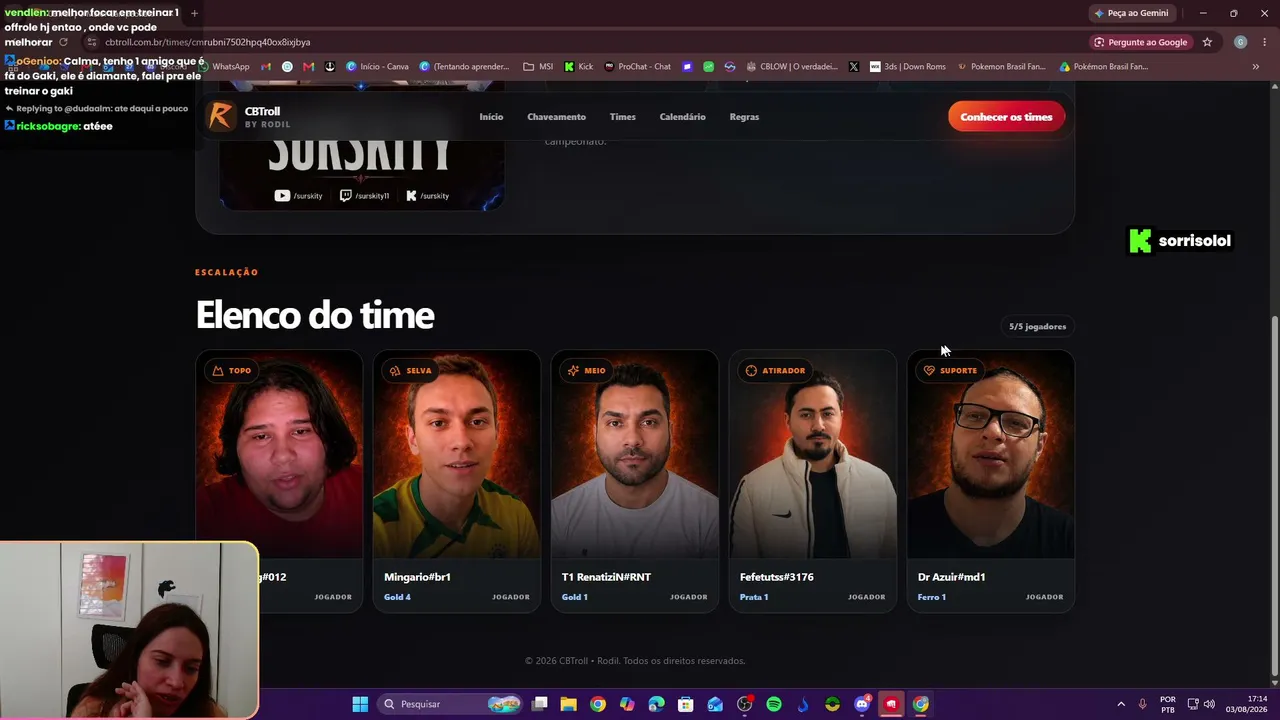Open Discord from the taskbar
Image resolution: width=1280 pixels, height=720 pixels.
862,704
